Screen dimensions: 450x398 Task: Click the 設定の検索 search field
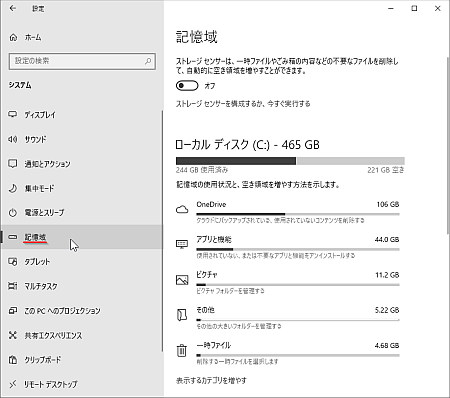[82, 61]
